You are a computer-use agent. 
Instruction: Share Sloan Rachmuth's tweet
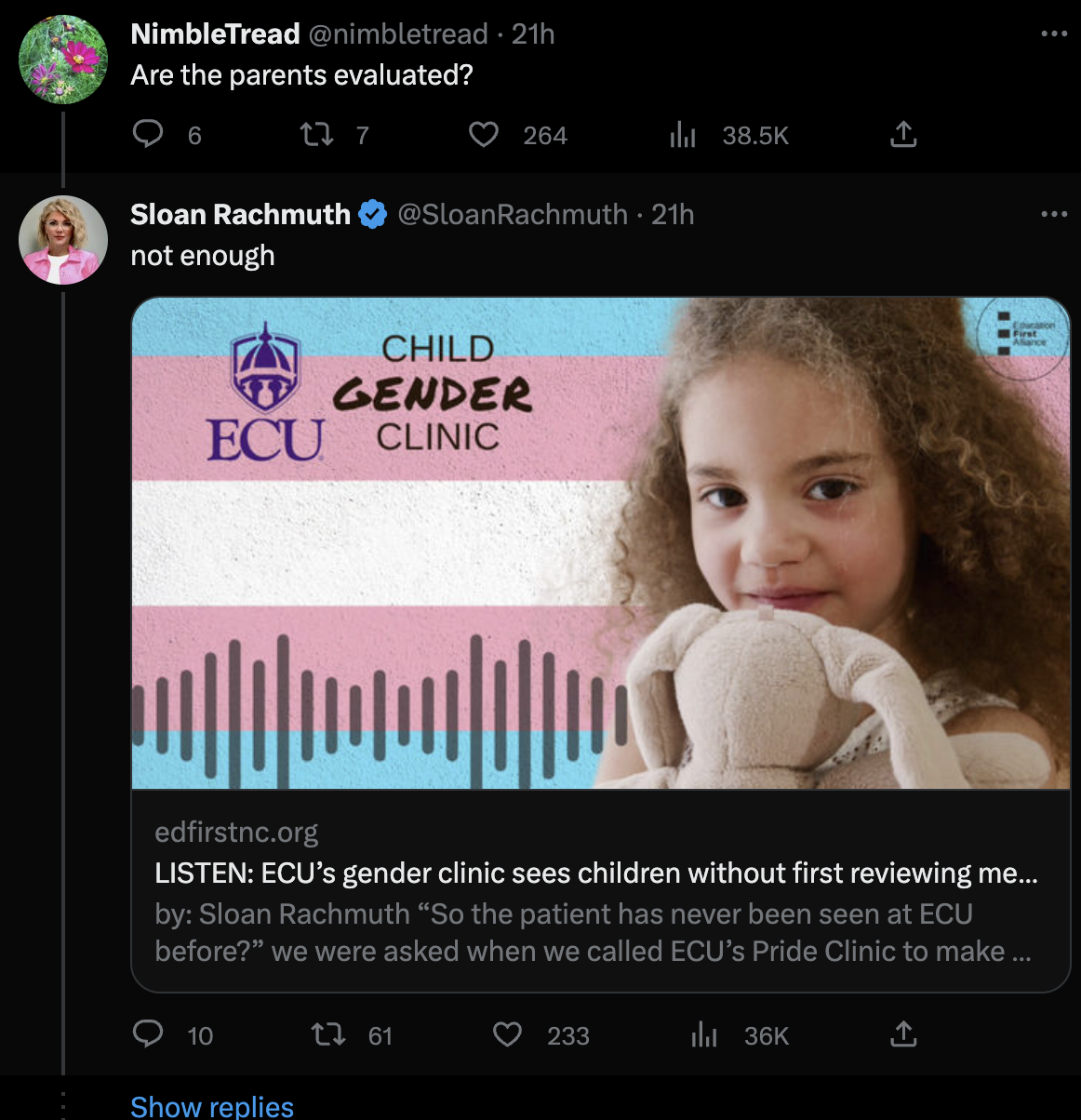coord(903,1034)
